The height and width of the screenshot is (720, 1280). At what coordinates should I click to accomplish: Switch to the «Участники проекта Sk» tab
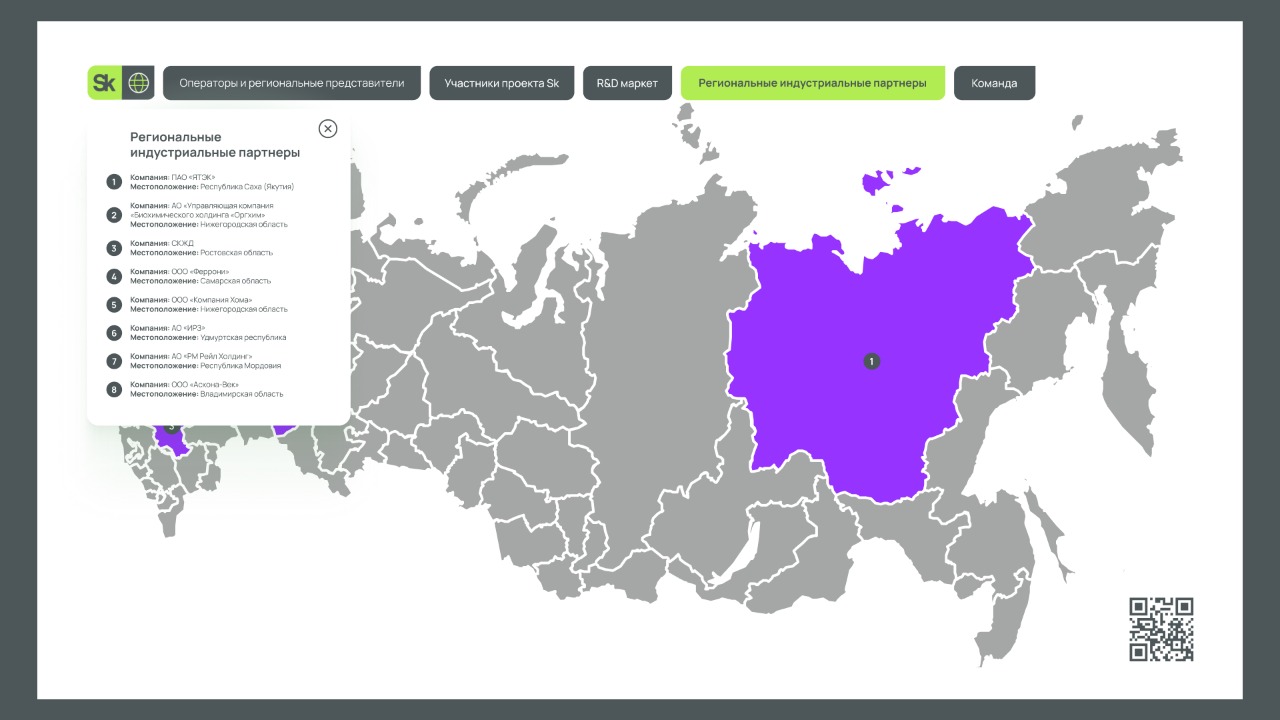point(501,83)
